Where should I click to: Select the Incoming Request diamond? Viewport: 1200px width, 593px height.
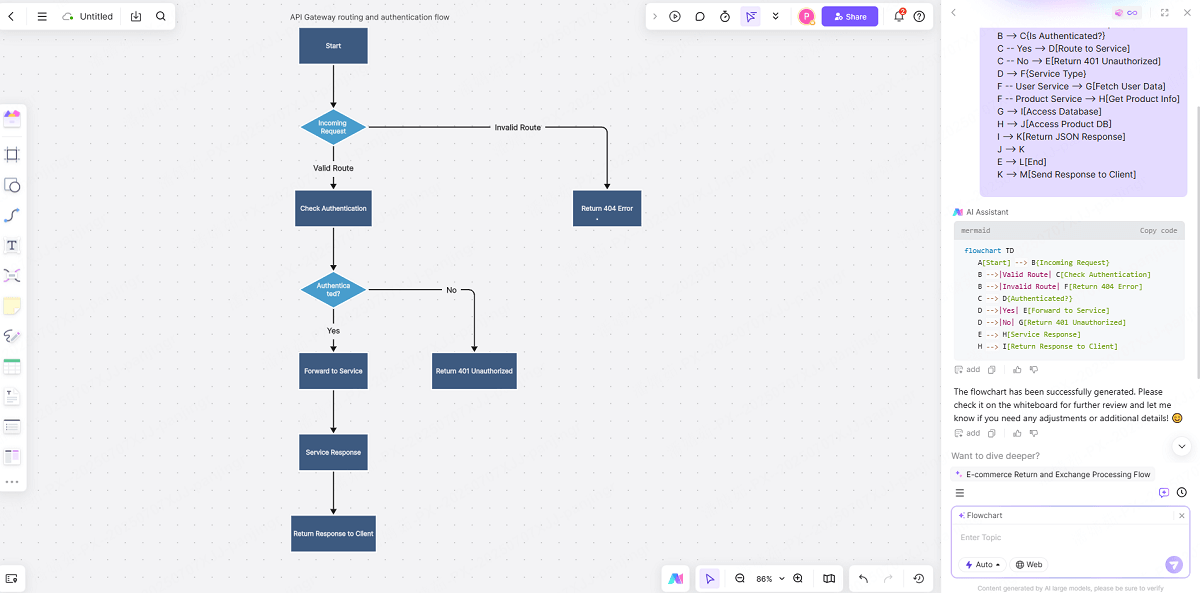coord(333,127)
